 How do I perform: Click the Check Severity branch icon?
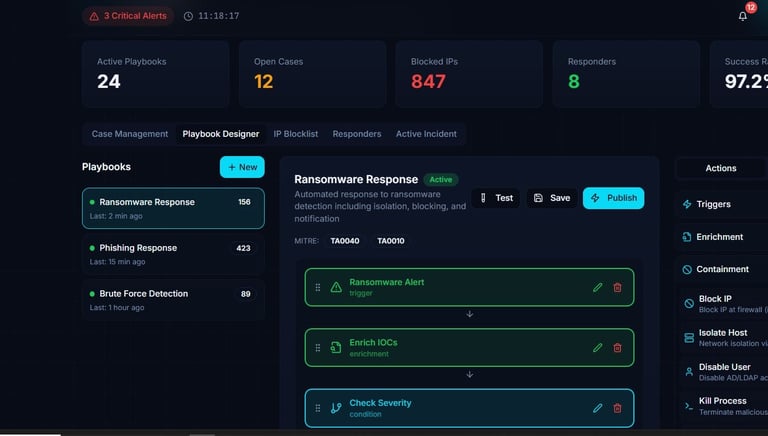[x=336, y=408]
